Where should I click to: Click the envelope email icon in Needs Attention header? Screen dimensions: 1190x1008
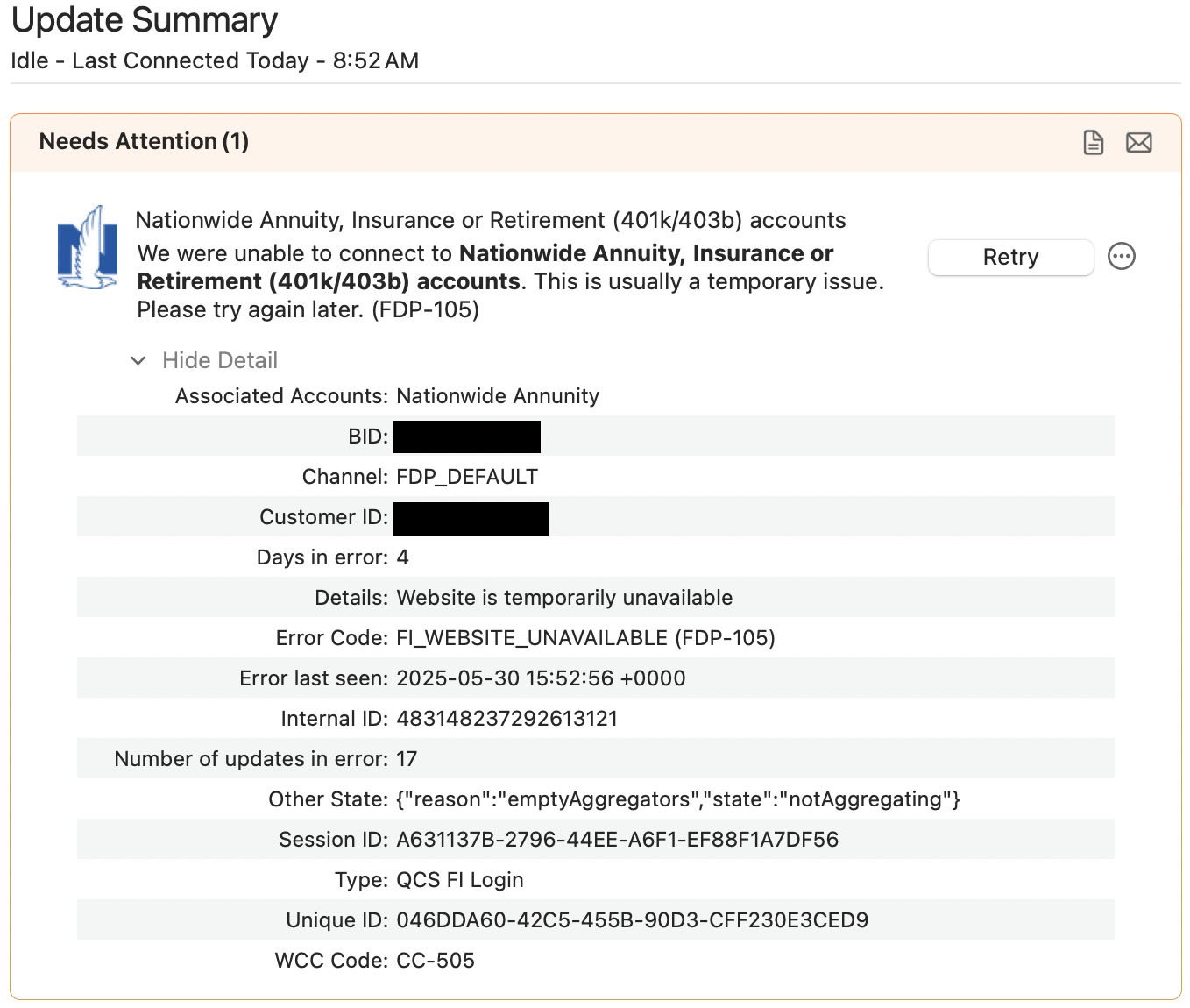click(1138, 142)
